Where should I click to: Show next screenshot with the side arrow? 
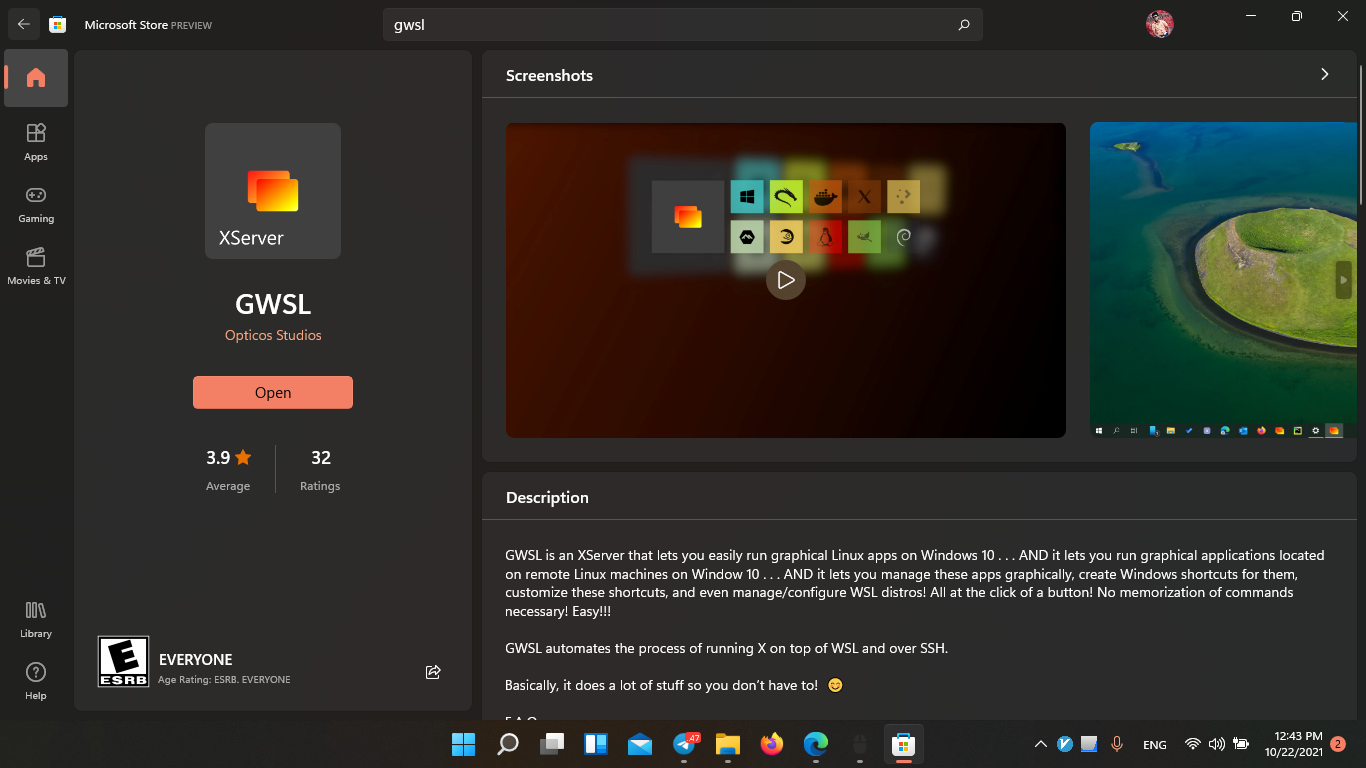(x=1344, y=280)
